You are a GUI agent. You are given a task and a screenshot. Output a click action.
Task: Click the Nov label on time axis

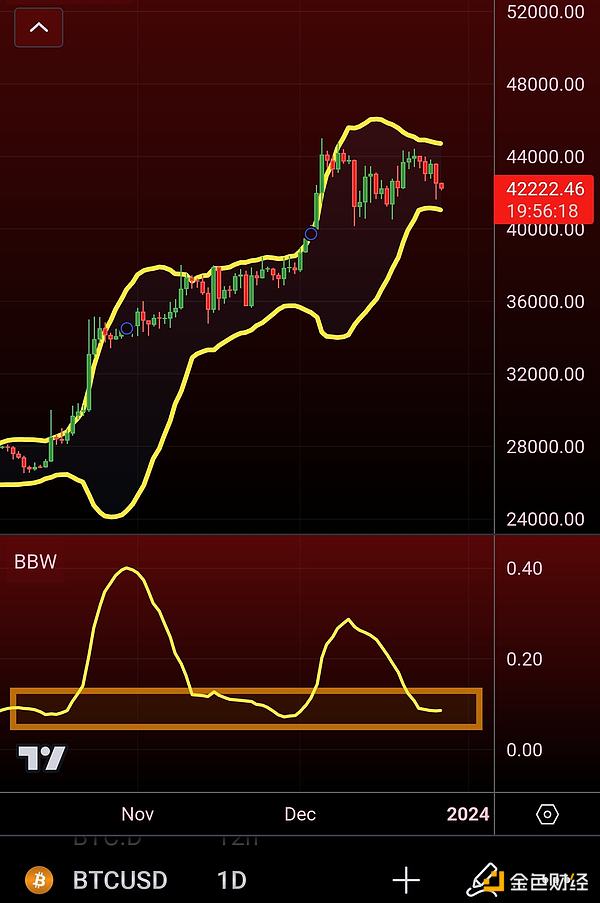[x=137, y=814]
